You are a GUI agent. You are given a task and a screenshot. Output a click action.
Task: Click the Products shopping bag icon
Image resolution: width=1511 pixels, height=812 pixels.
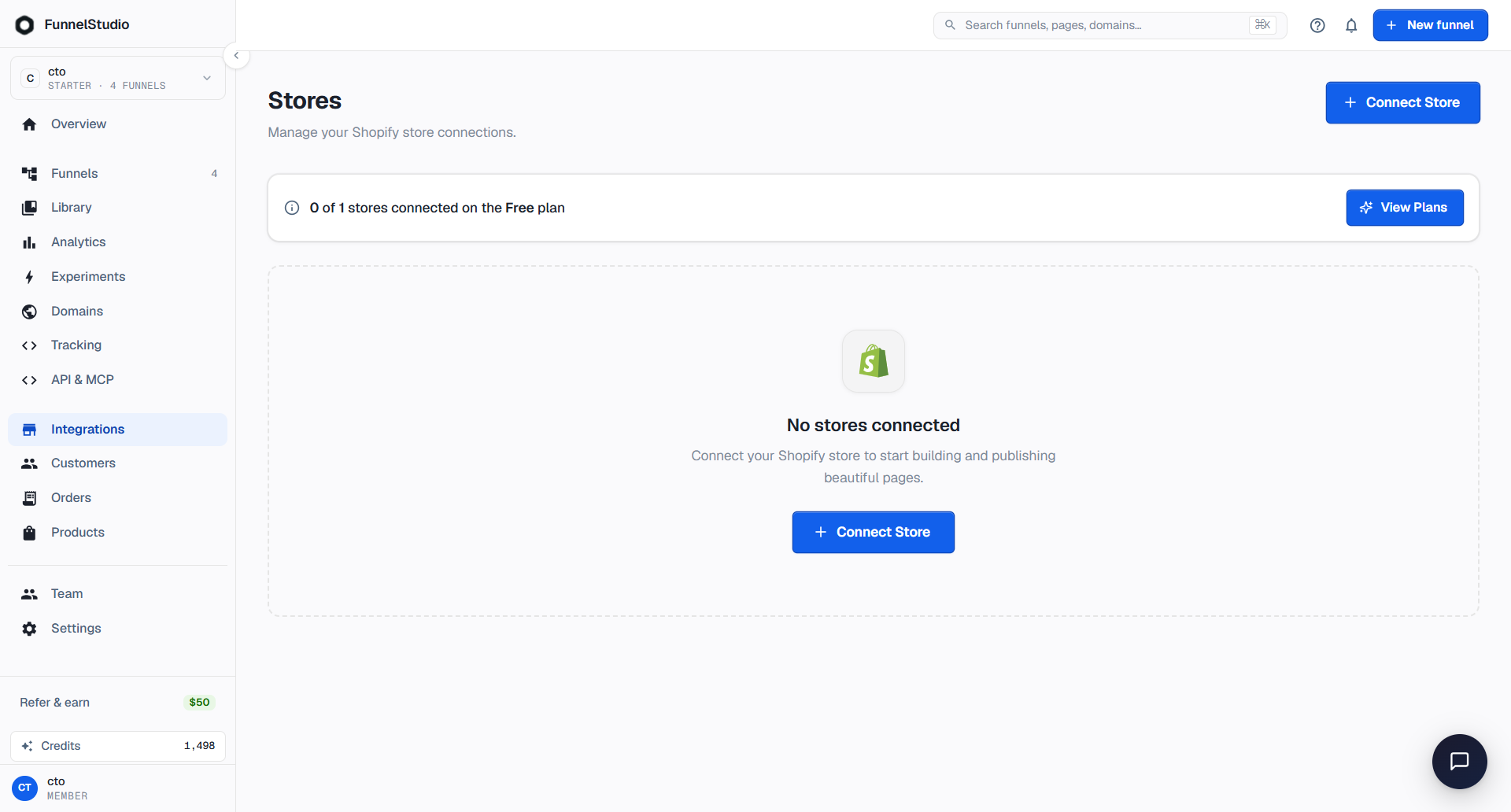[29, 533]
